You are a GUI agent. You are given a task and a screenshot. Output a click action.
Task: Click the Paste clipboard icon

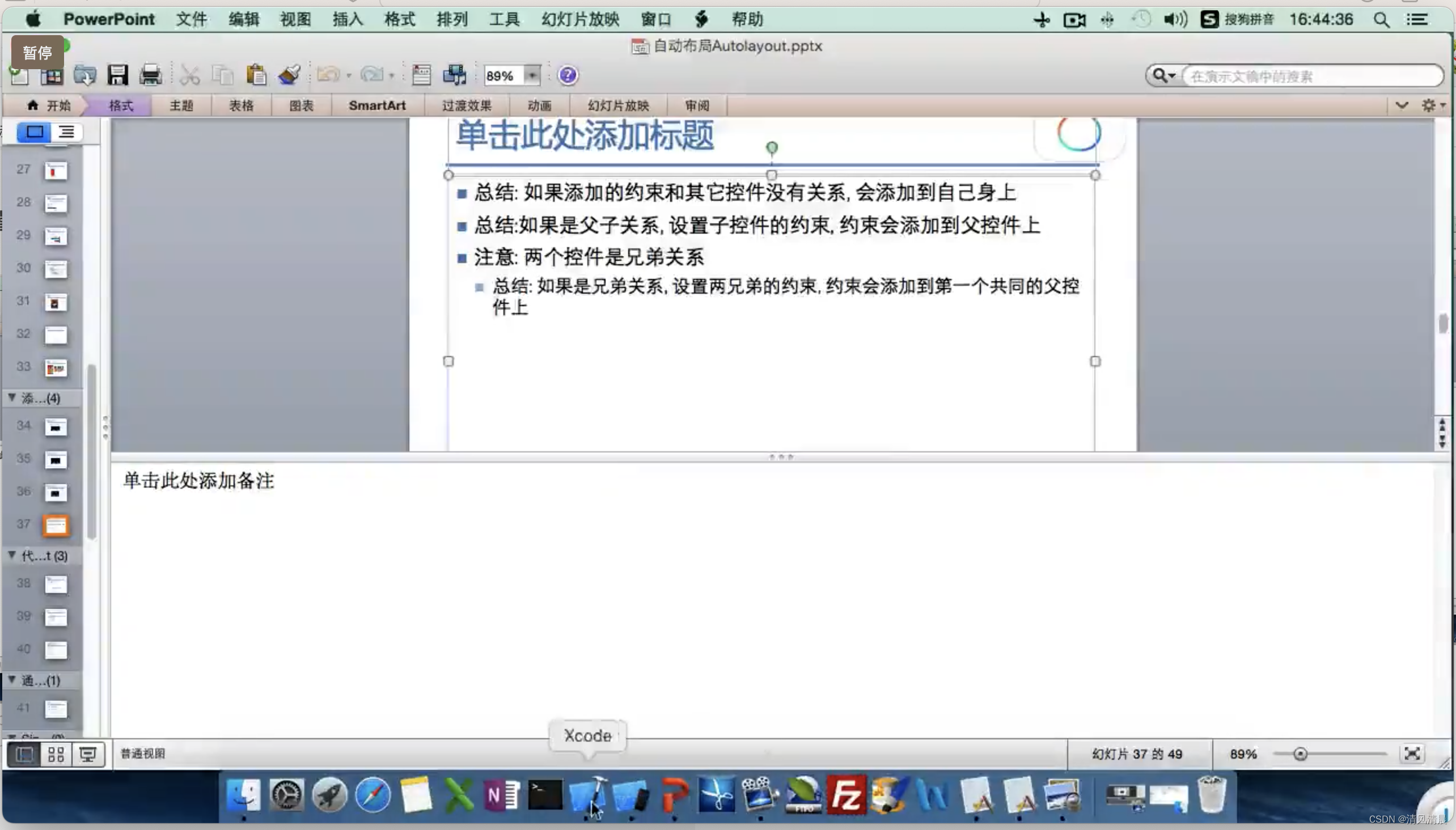pos(256,75)
